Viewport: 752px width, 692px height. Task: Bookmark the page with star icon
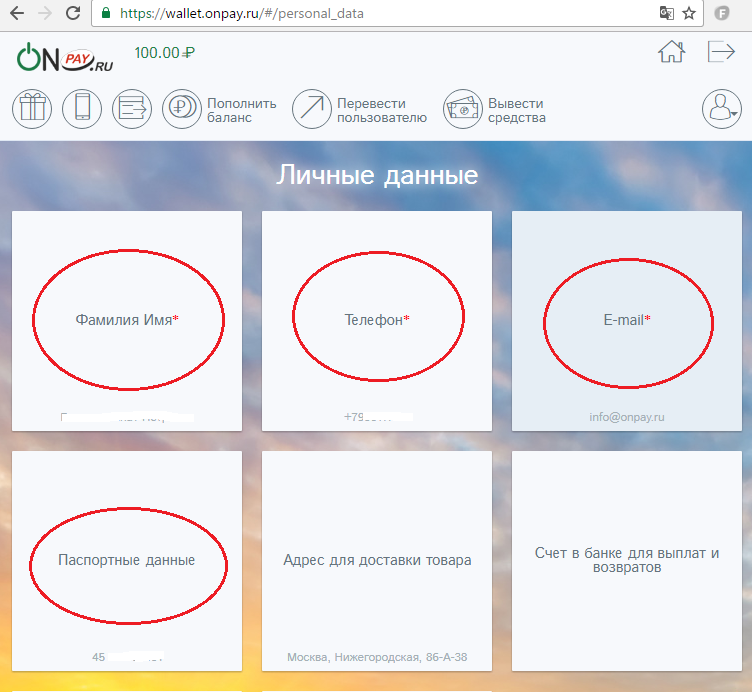point(689,14)
